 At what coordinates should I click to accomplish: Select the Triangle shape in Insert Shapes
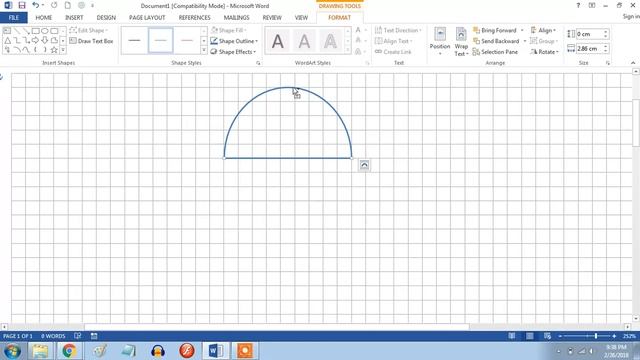(x=7, y=40)
